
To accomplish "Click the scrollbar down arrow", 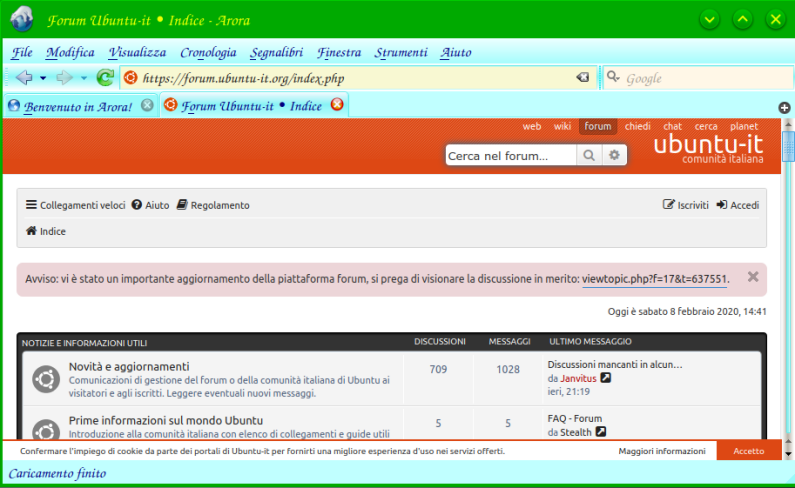I will tap(788, 455).
